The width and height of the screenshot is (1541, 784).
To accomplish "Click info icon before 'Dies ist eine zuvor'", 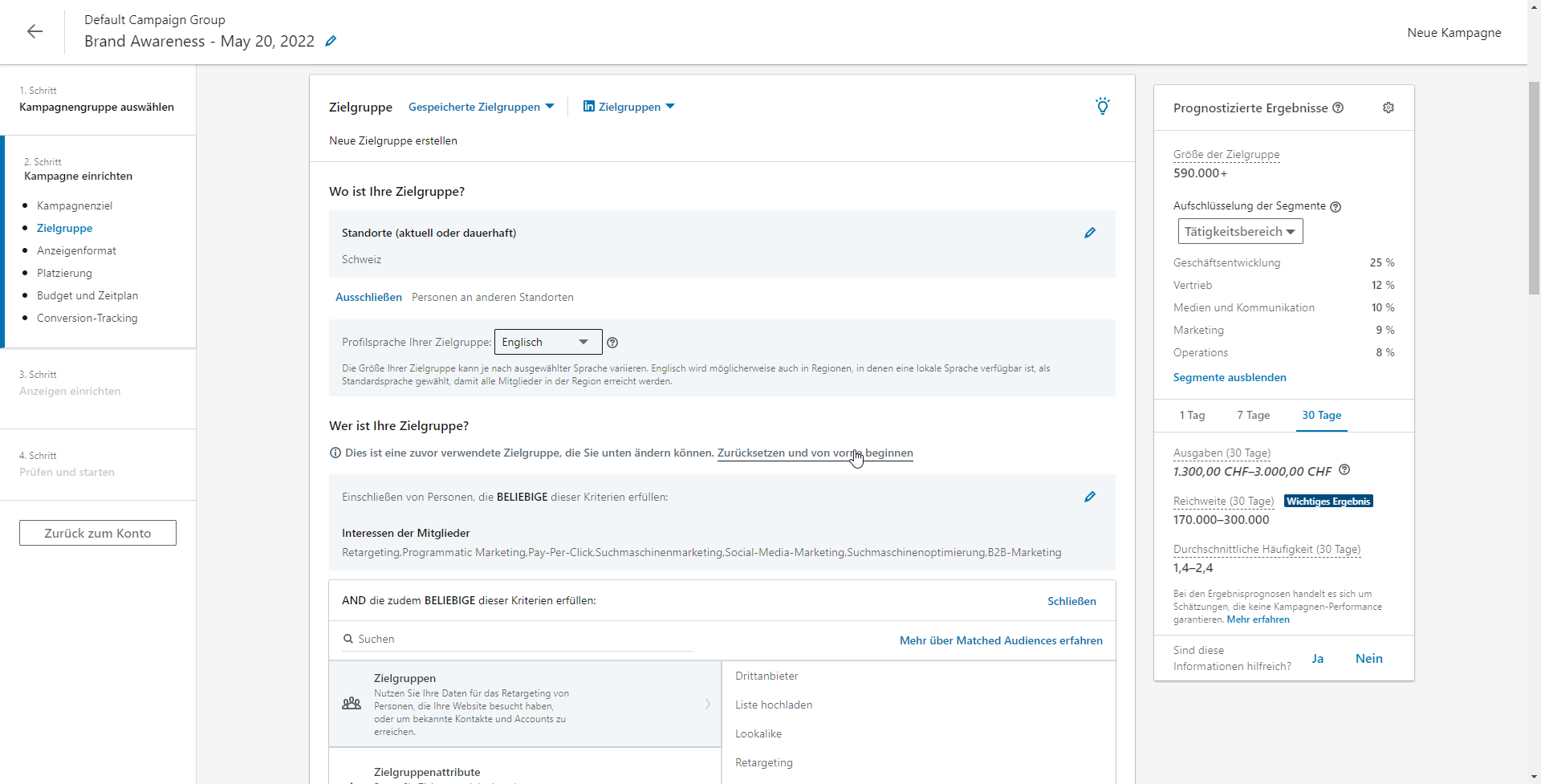I will pos(335,453).
